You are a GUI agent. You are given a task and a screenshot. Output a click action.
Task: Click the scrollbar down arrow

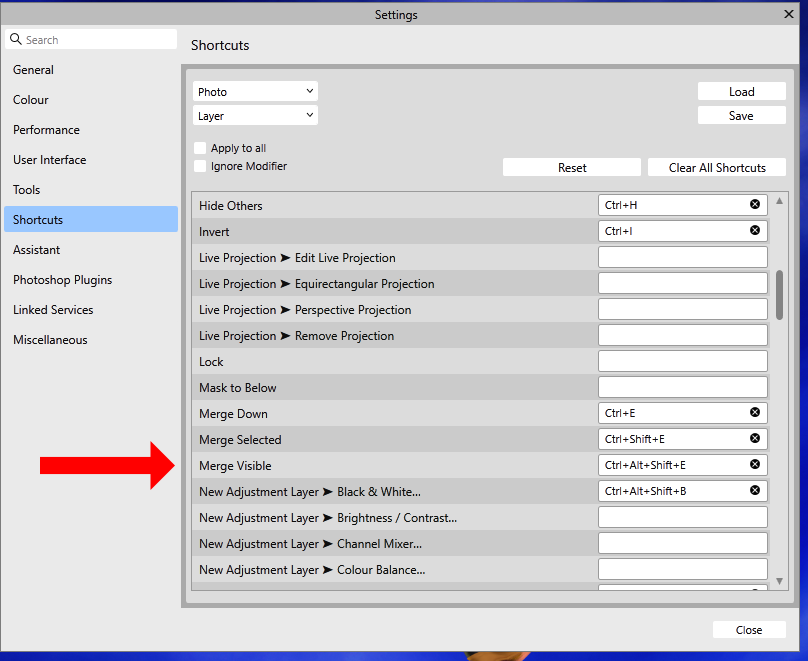pos(780,579)
